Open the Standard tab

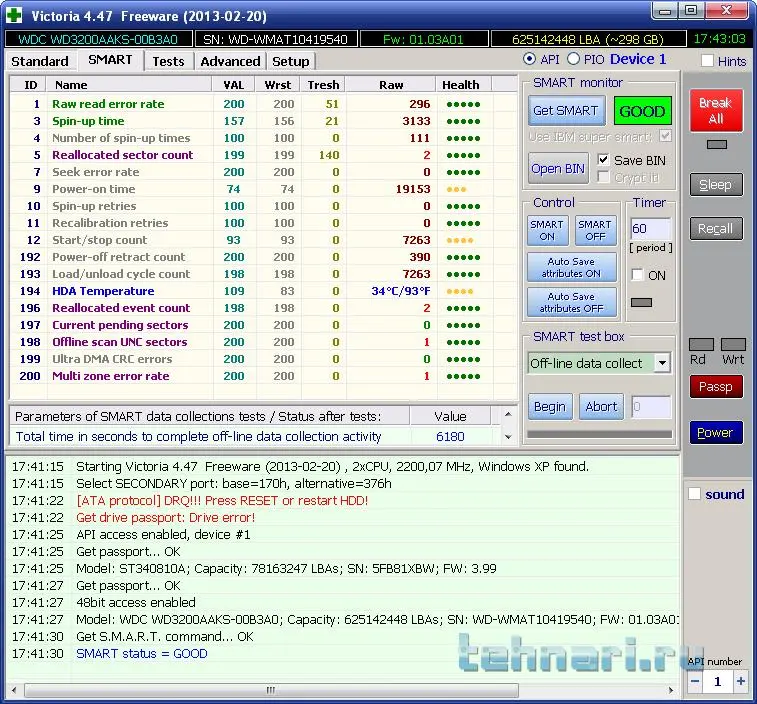coord(40,61)
